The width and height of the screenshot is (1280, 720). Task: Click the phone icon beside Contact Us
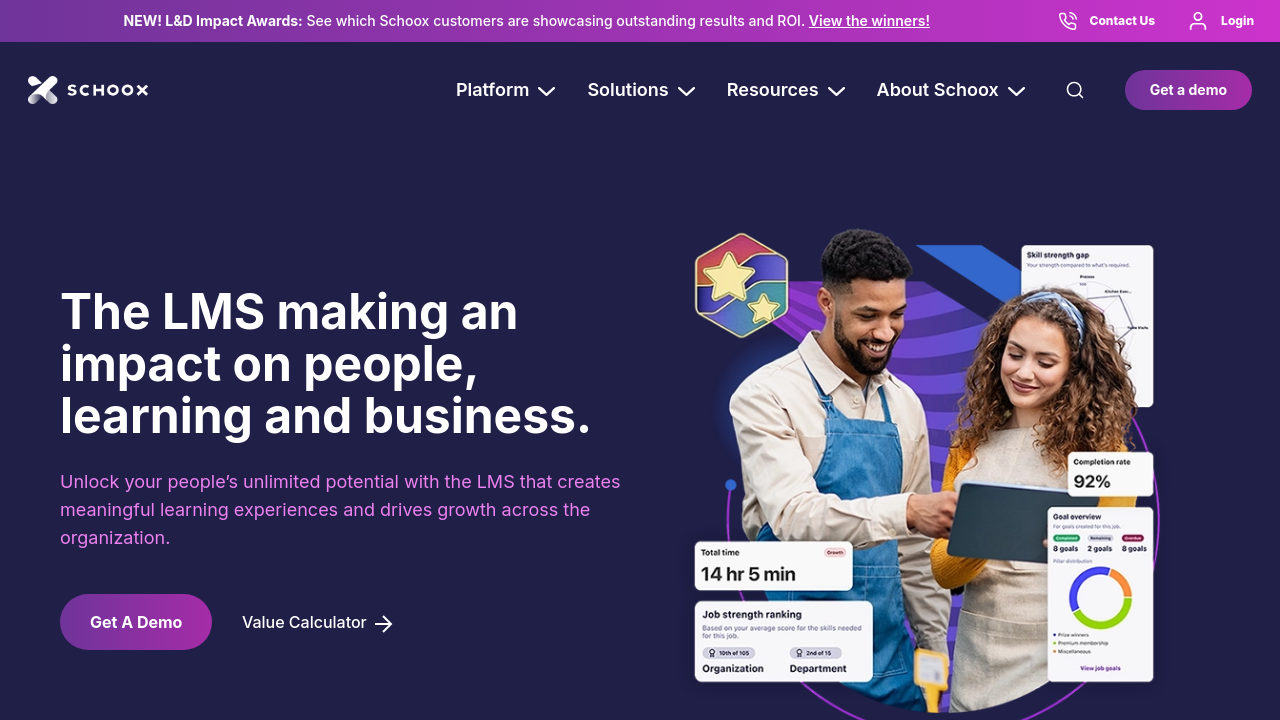click(1068, 21)
